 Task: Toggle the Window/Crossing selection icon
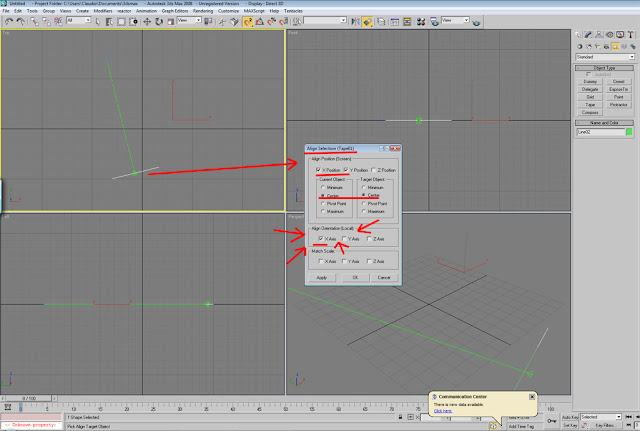click(133, 22)
